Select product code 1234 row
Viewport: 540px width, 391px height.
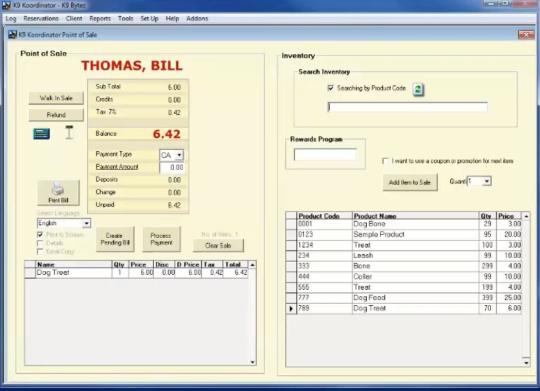pos(404,245)
